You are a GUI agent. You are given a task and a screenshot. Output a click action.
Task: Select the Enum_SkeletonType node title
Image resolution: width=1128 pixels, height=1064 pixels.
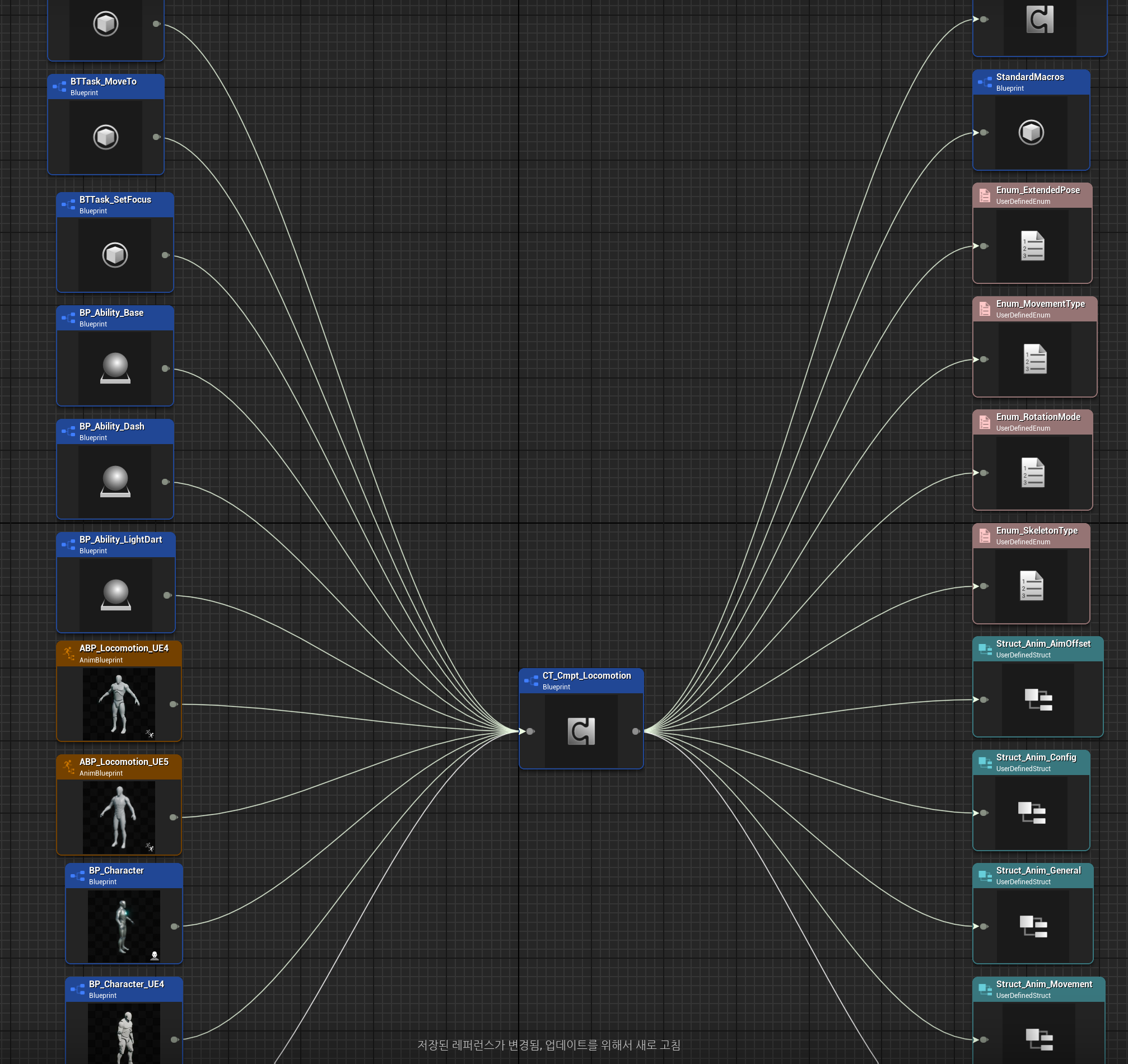[x=1037, y=530]
